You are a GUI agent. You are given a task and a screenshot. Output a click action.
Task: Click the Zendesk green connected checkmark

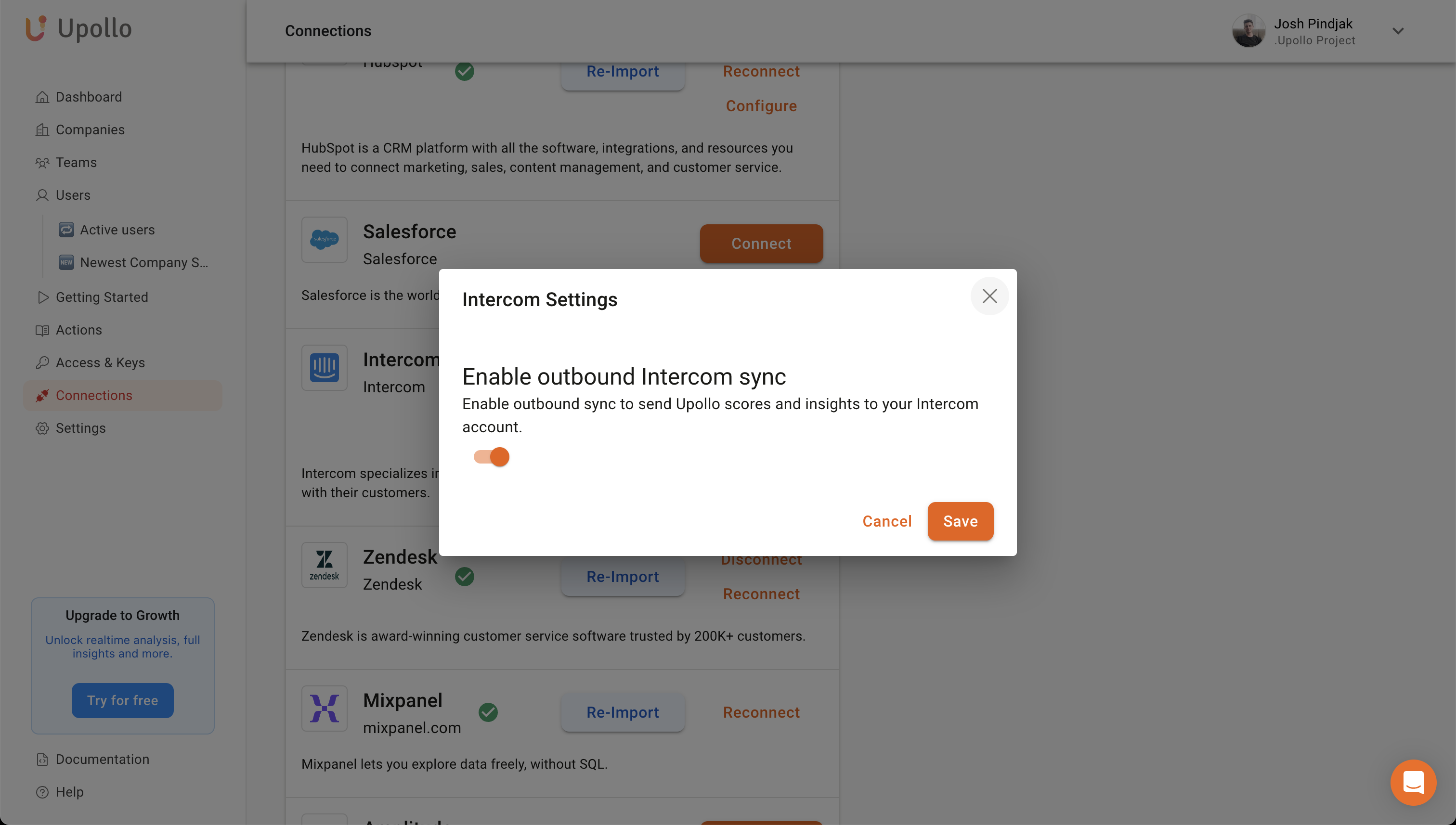click(464, 577)
